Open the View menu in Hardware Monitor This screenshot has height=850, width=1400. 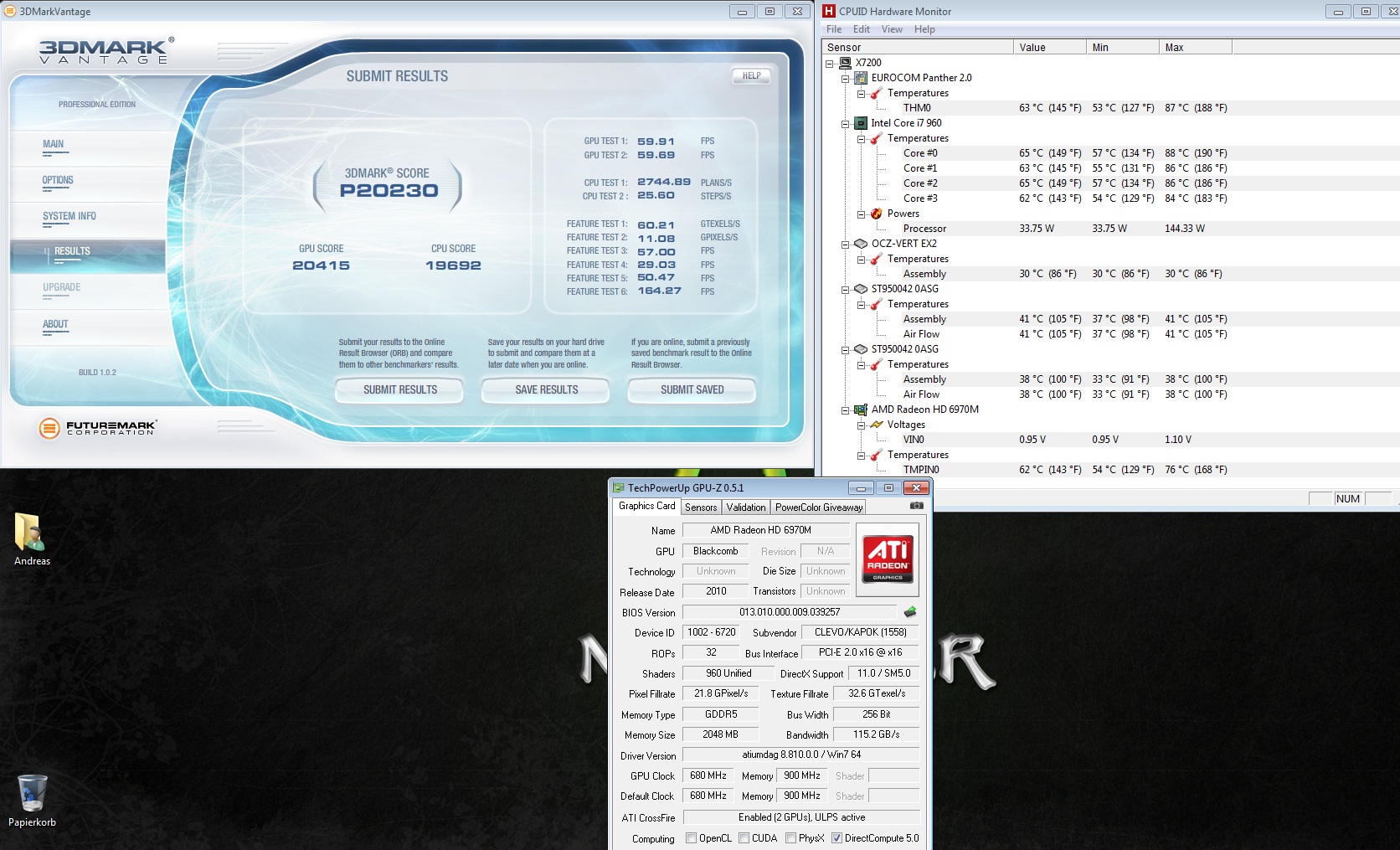coord(892,29)
